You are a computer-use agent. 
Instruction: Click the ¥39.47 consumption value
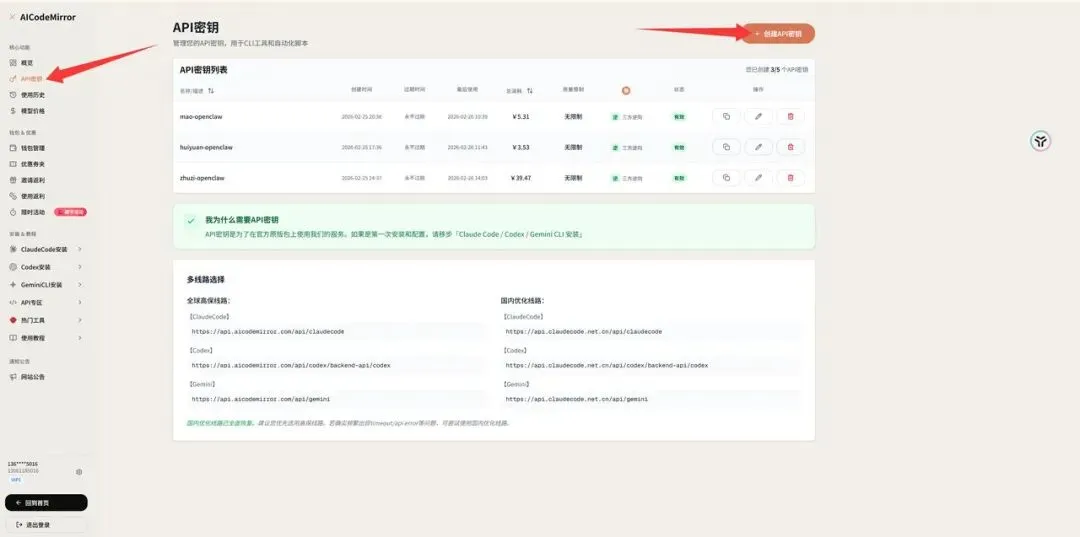520,178
